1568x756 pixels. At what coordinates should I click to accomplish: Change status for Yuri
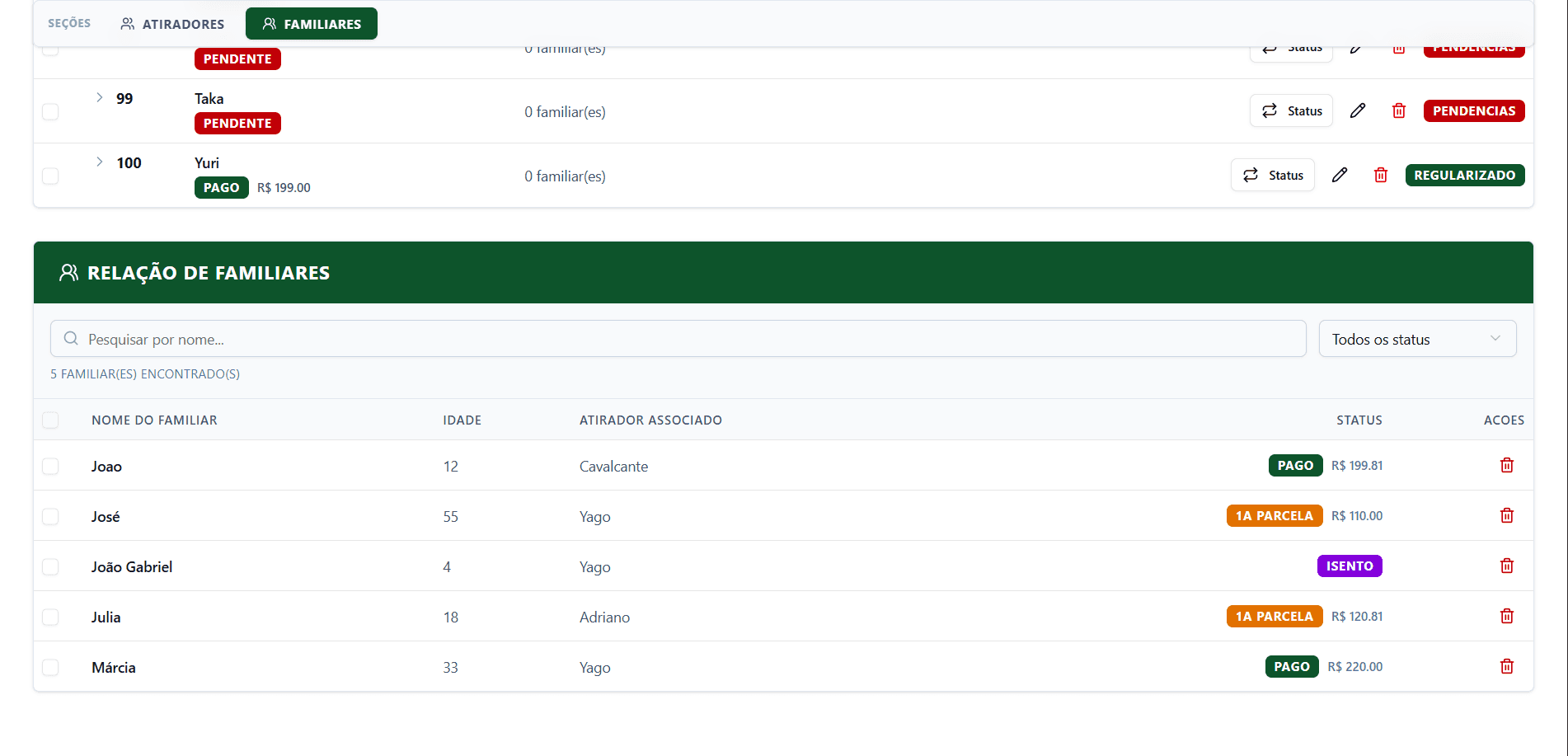tap(1272, 175)
